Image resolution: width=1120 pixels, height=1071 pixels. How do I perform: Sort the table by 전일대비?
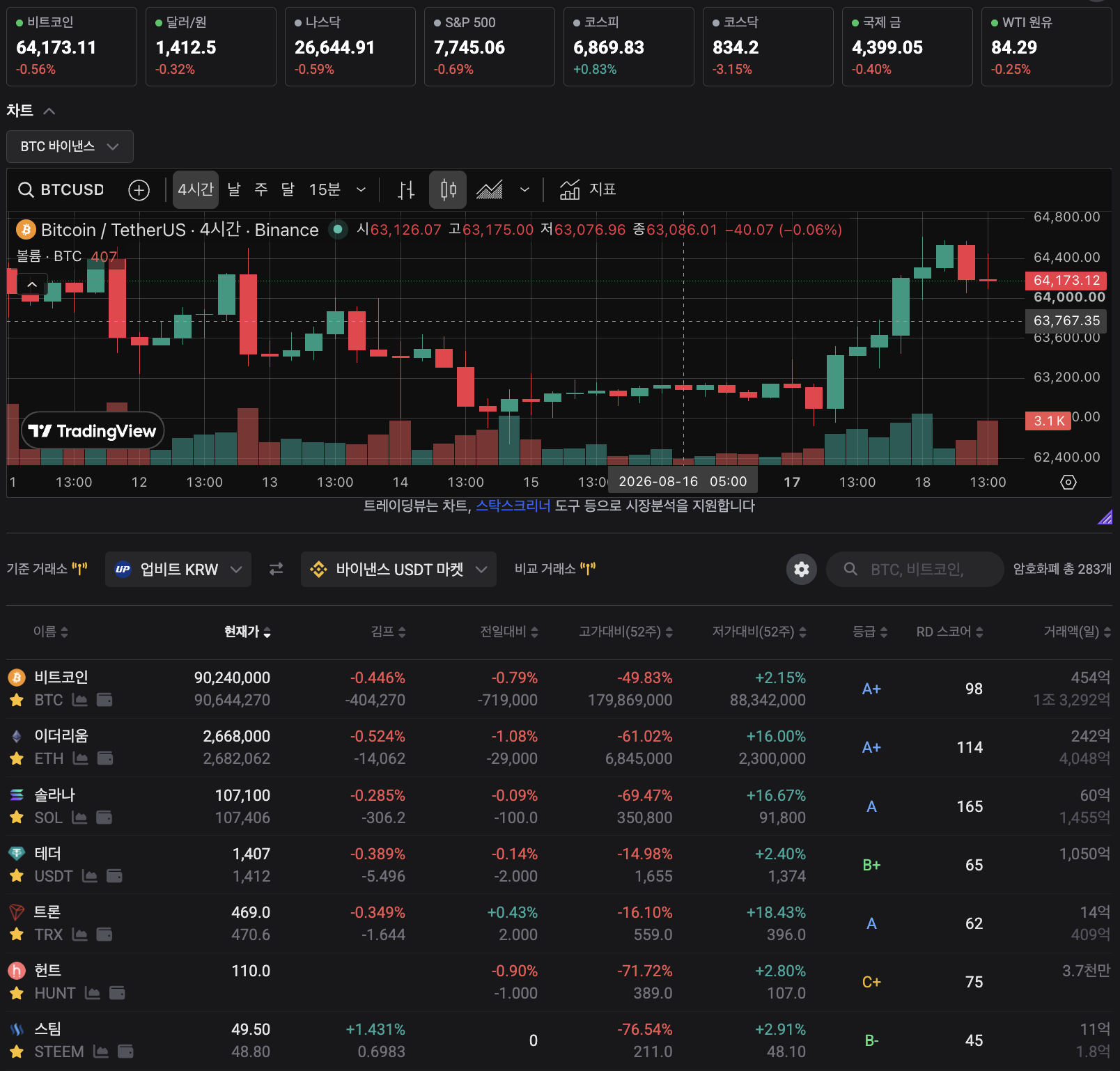[509, 632]
